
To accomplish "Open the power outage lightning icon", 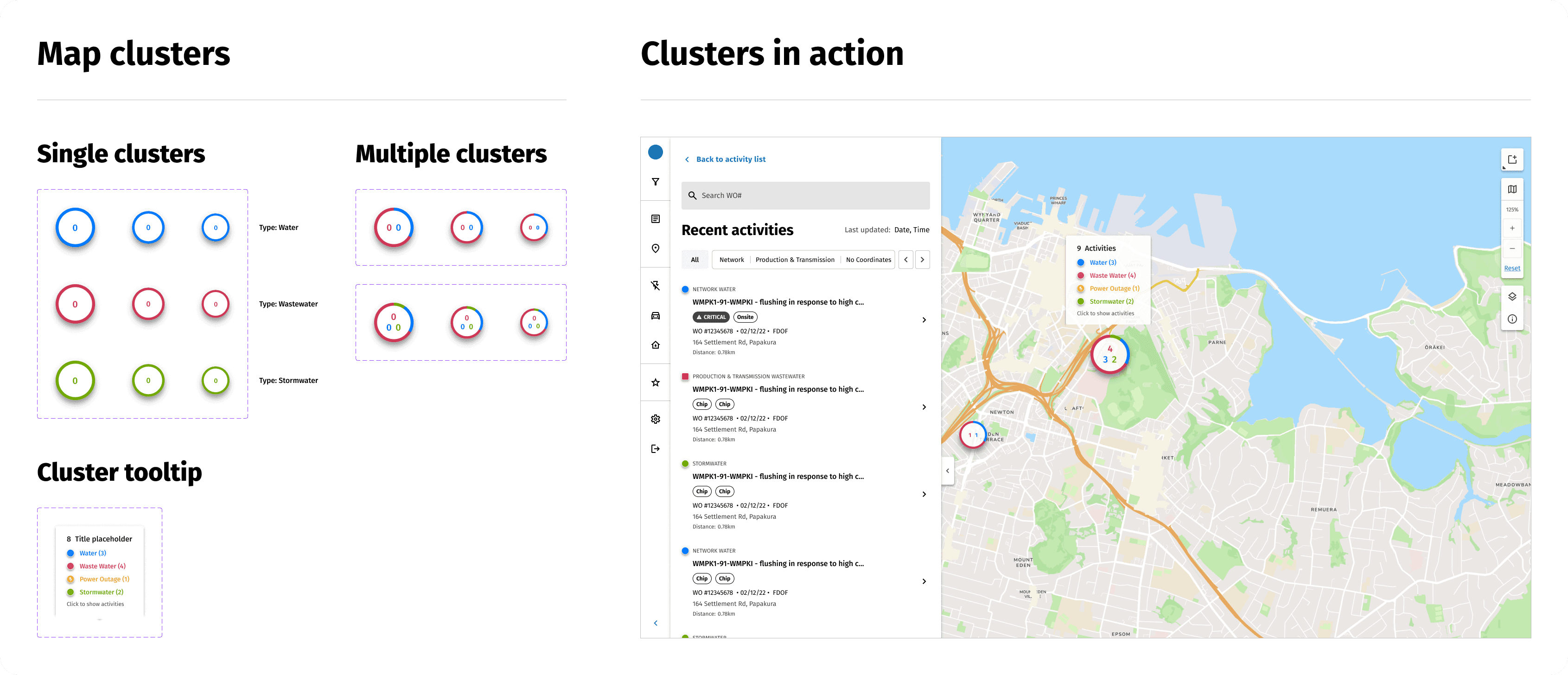I will tap(656, 286).
